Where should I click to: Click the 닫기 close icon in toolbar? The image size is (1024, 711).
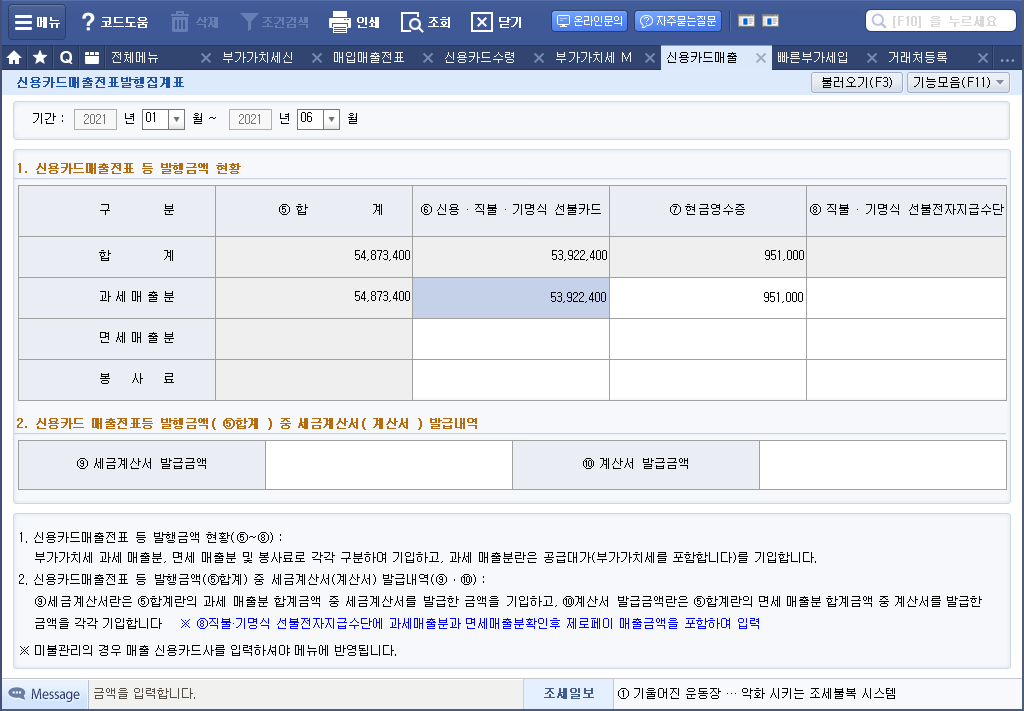[x=482, y=21]
